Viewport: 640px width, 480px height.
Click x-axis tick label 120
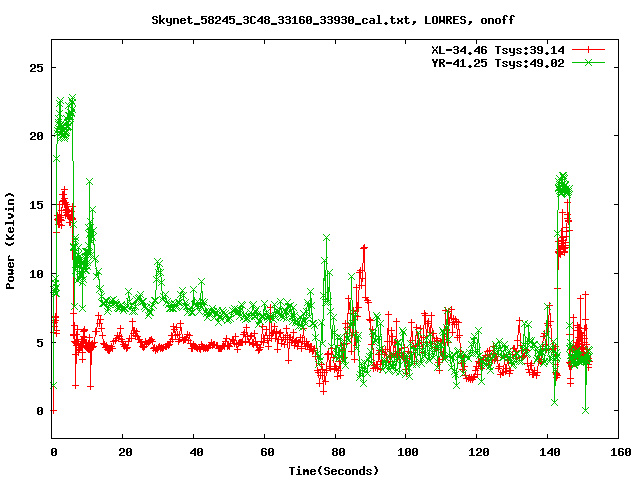(479, 452)
